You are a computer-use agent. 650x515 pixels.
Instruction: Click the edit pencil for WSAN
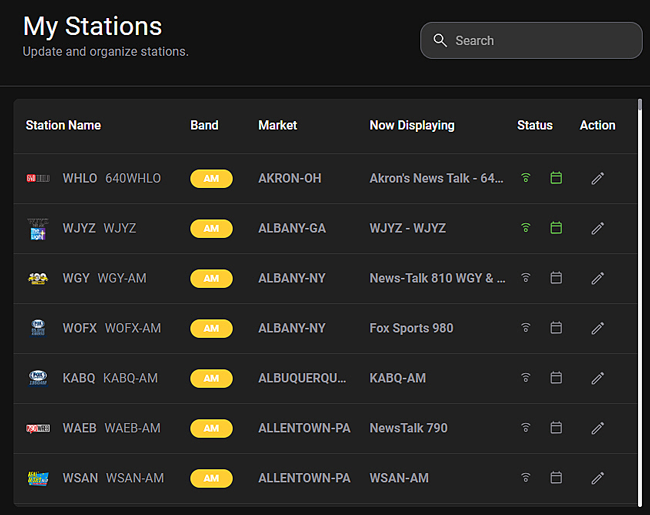(x=597, y=478)
